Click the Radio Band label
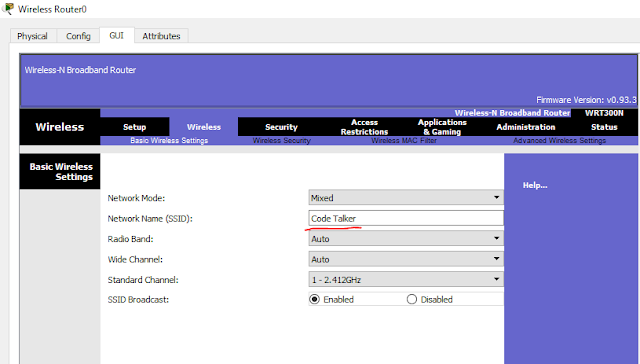640x364 pixels. tap(130, 239)
